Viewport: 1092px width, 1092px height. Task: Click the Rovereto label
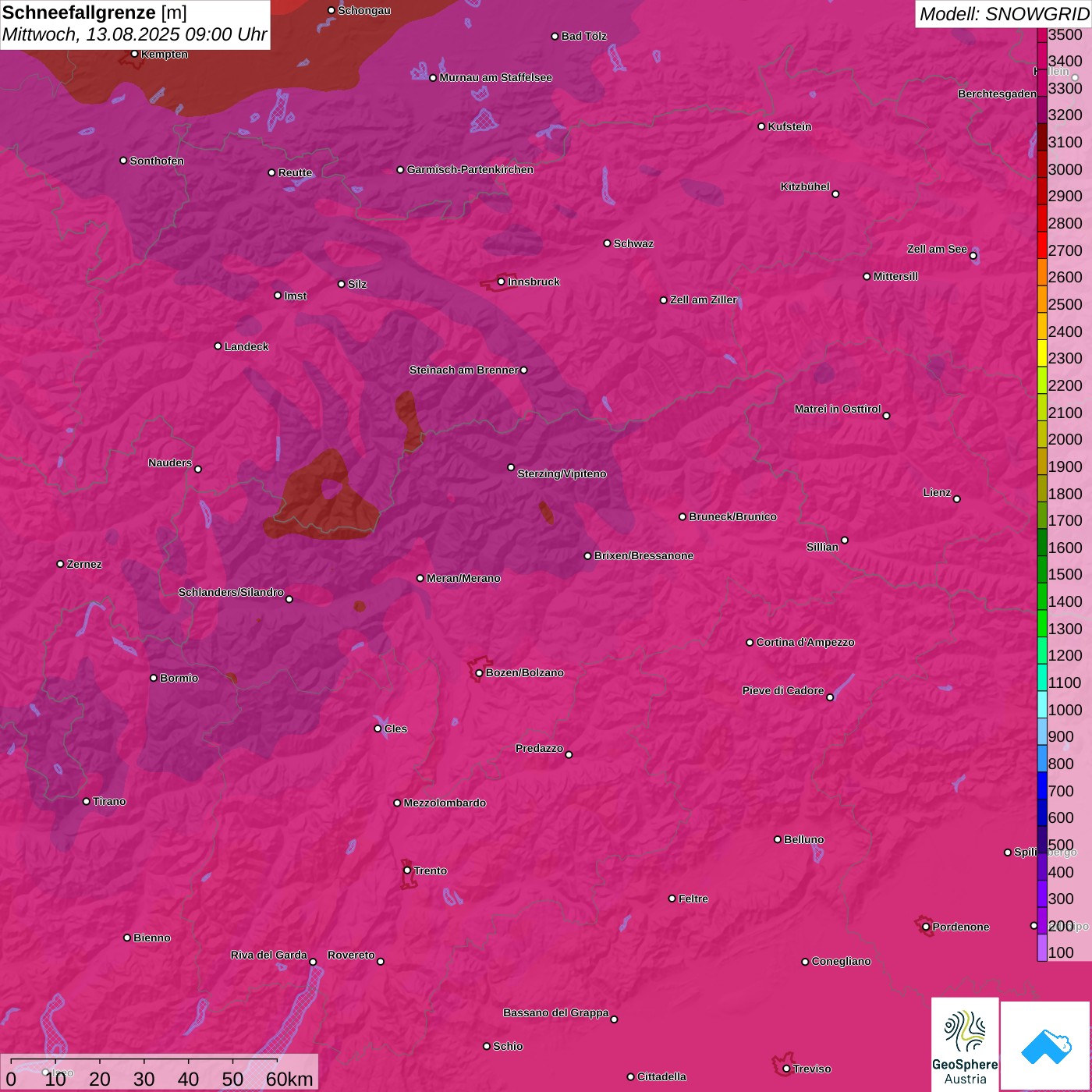[351, 955]
